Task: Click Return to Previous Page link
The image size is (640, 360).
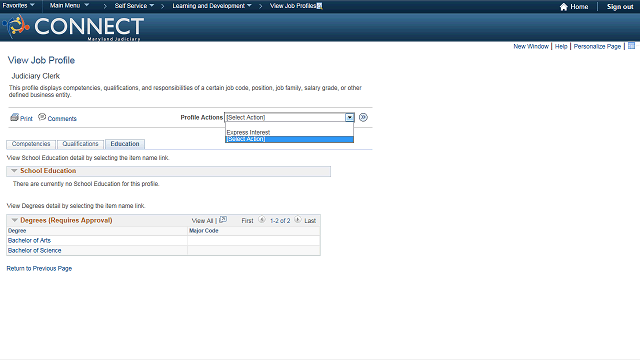Action: pyautogui.click(x=39, y=269)
